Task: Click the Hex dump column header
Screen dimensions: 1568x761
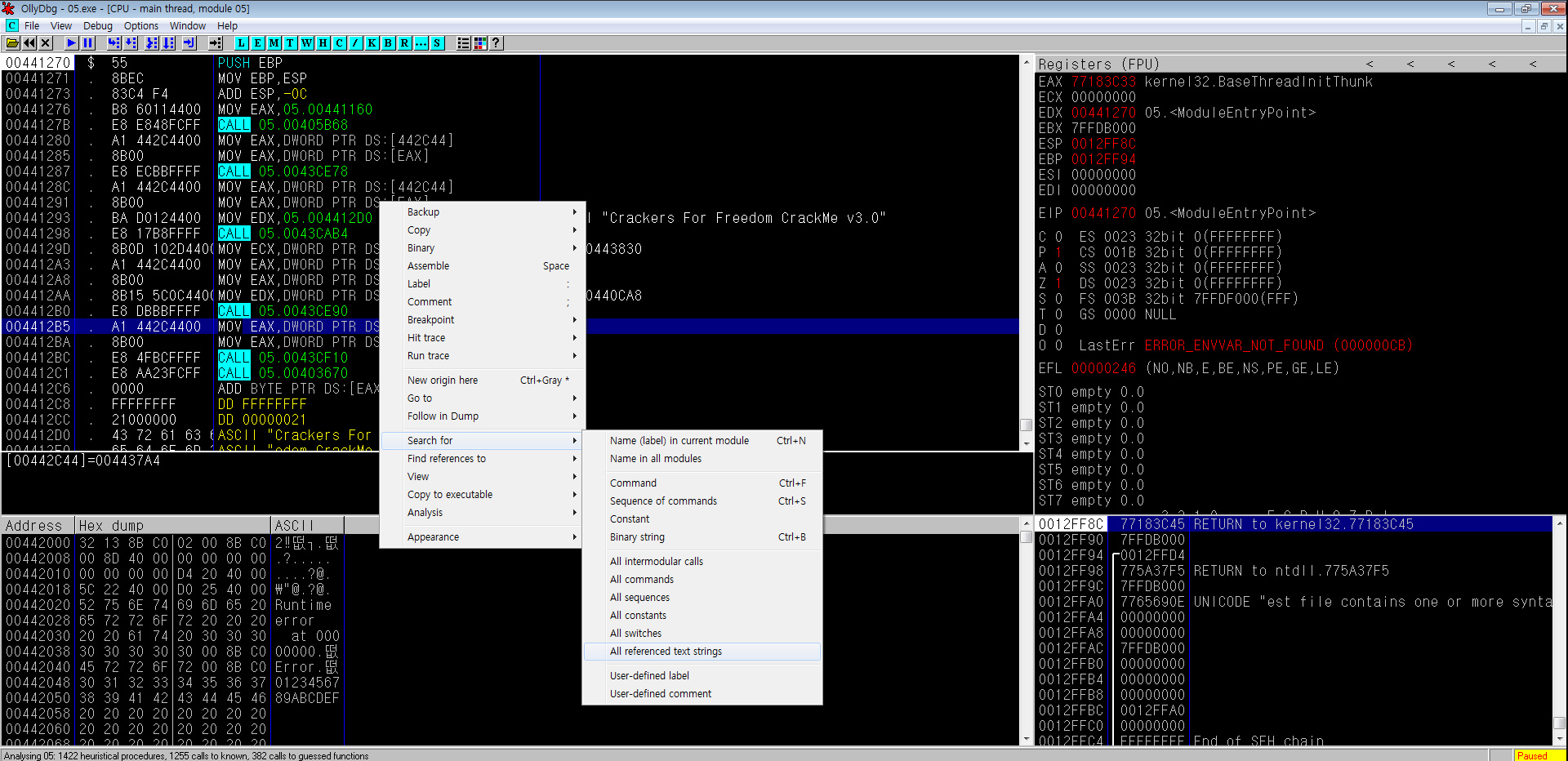Action: (x=172, y=525)
